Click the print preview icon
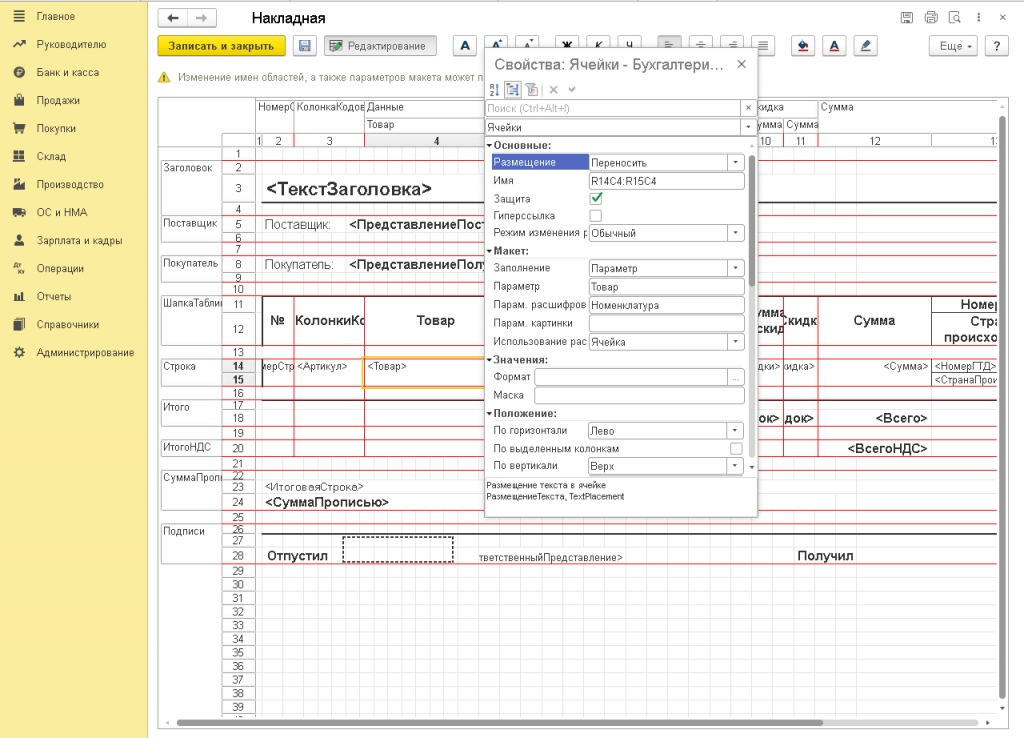Viewport: 1024px width, 738px height. pyautogui.click(x=955, y=18)
